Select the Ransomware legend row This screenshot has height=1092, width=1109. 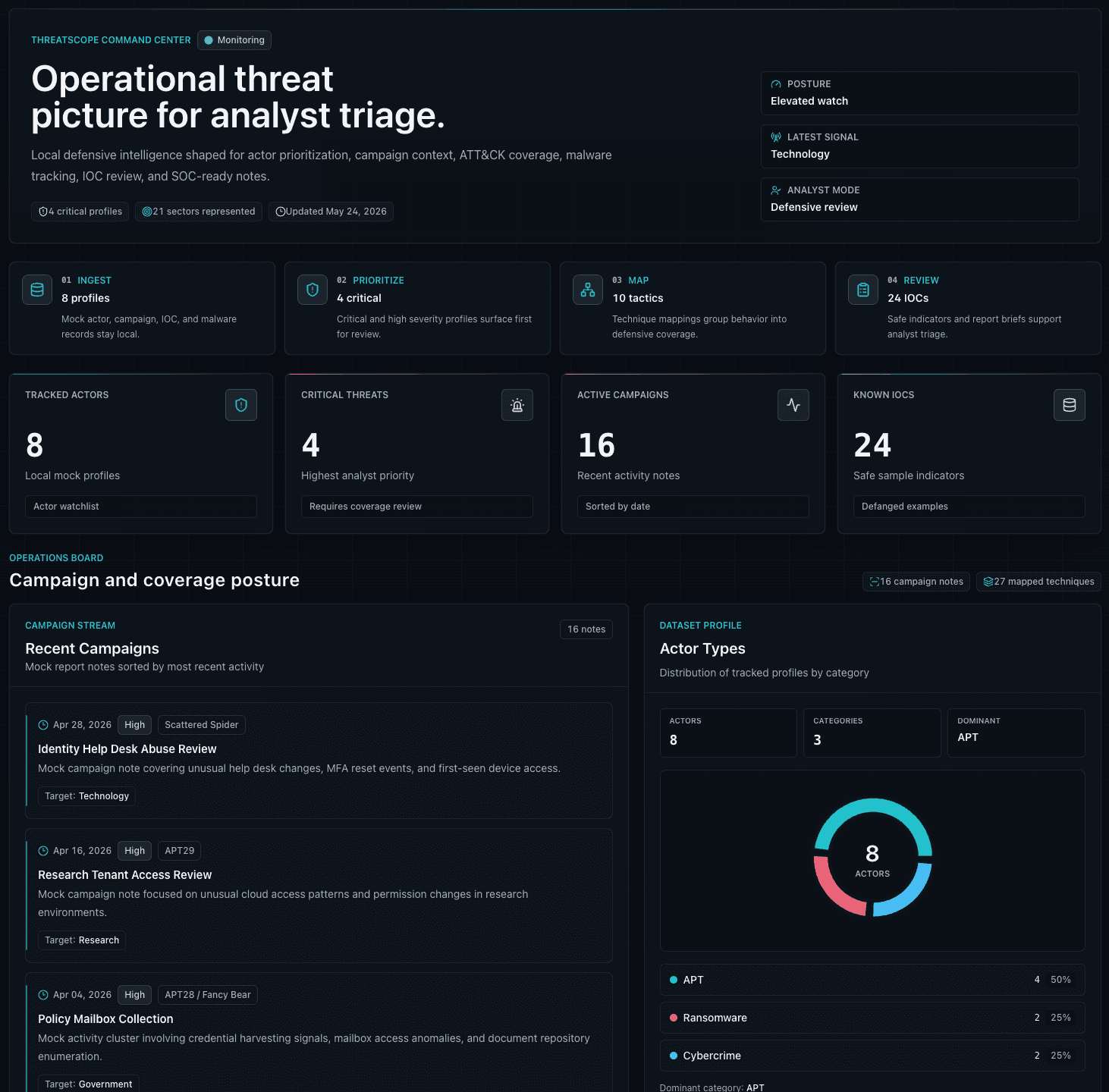pyautogui.click(x=872, y=1018)
